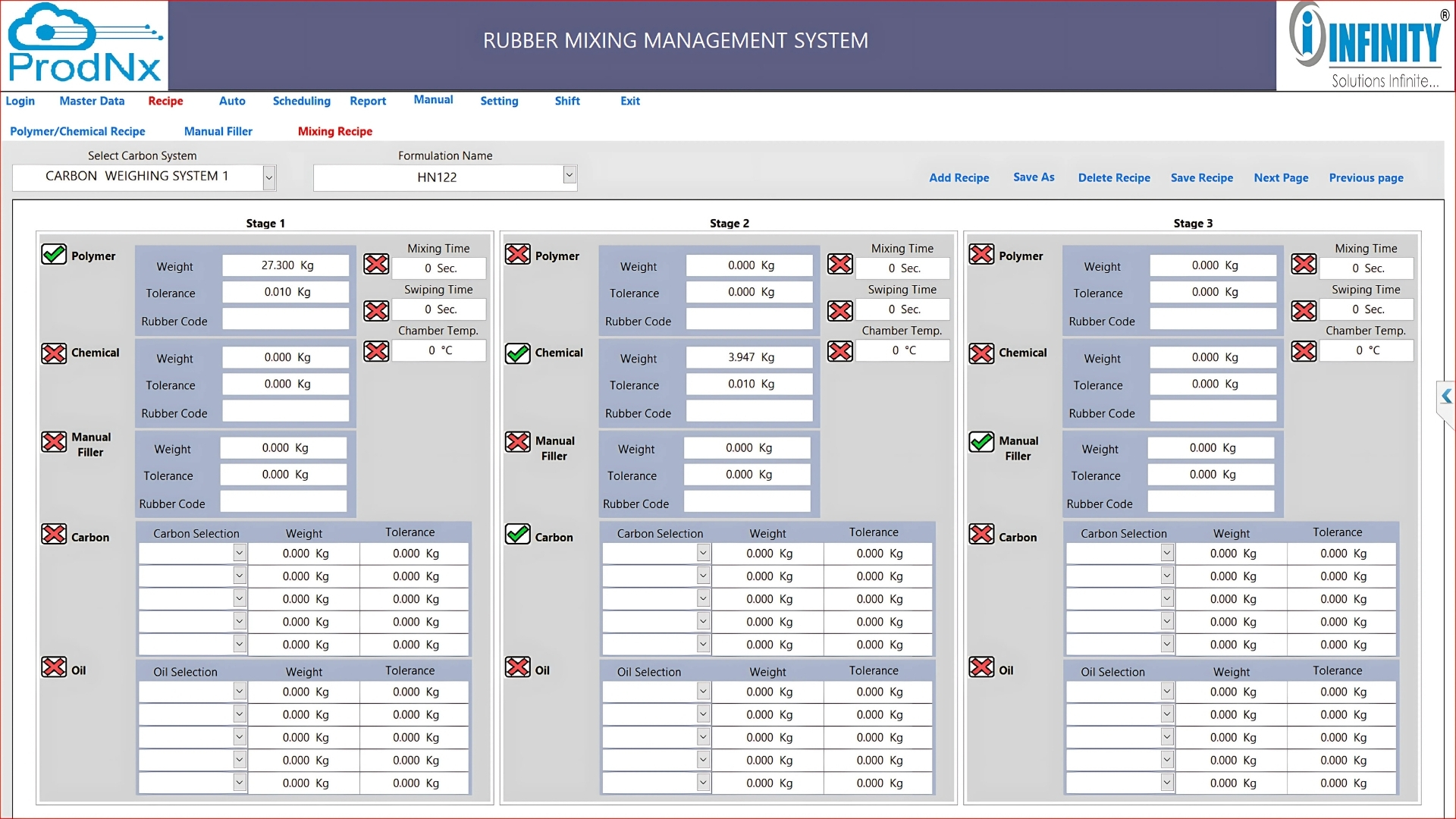The height and width of the screenshot is (819, 1456).
Task: Click Stage 2 Swiping Time red cross icon
Action: tap(839, 311)
